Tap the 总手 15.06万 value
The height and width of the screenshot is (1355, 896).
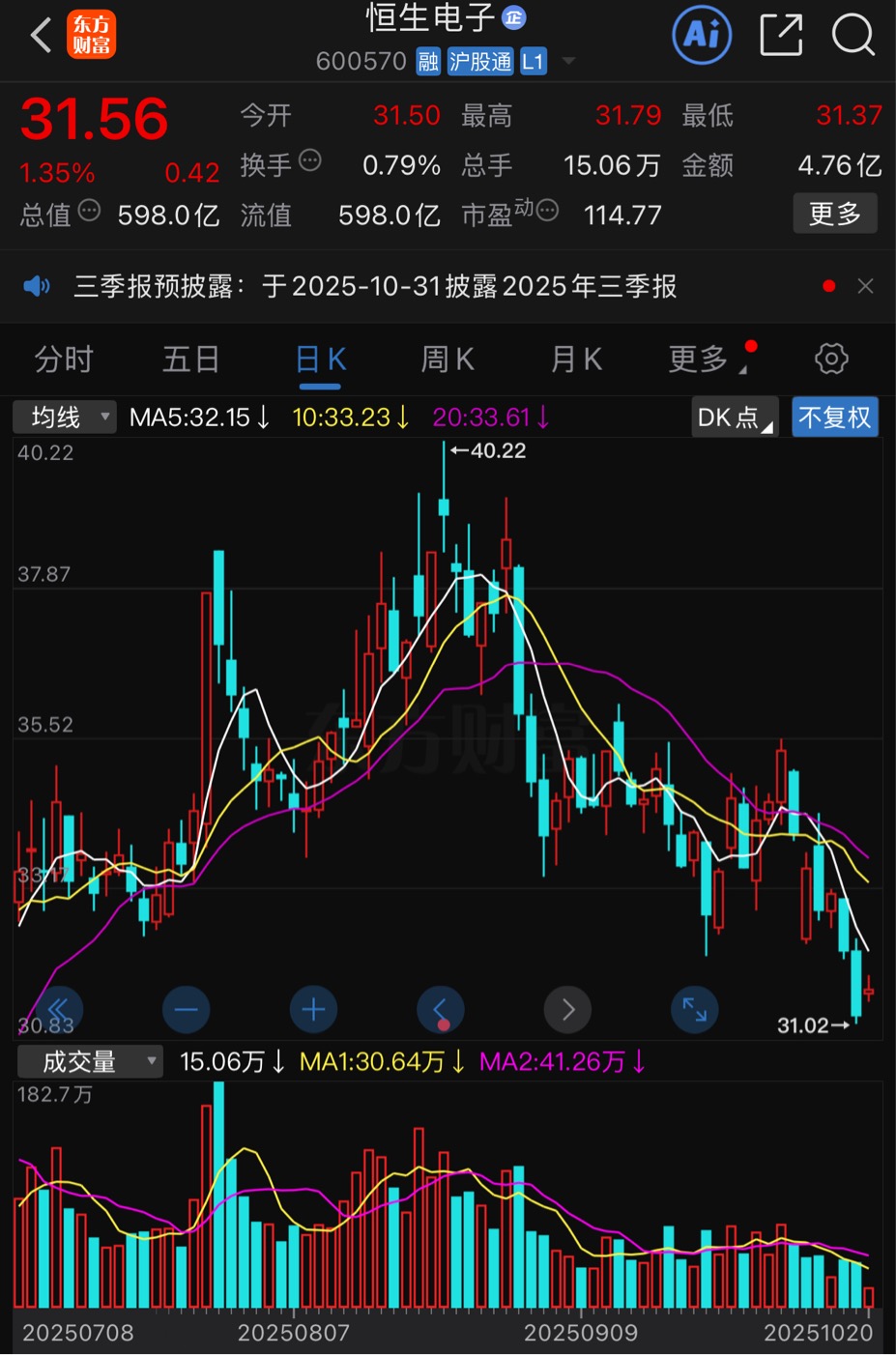click(612, 165)
